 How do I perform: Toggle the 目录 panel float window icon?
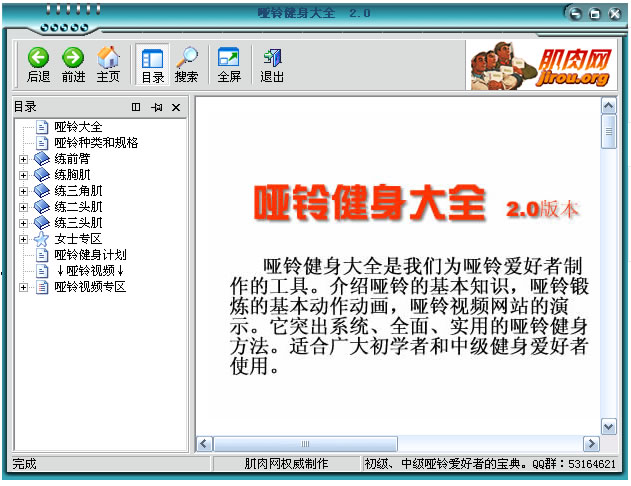(x=136, y=107)
